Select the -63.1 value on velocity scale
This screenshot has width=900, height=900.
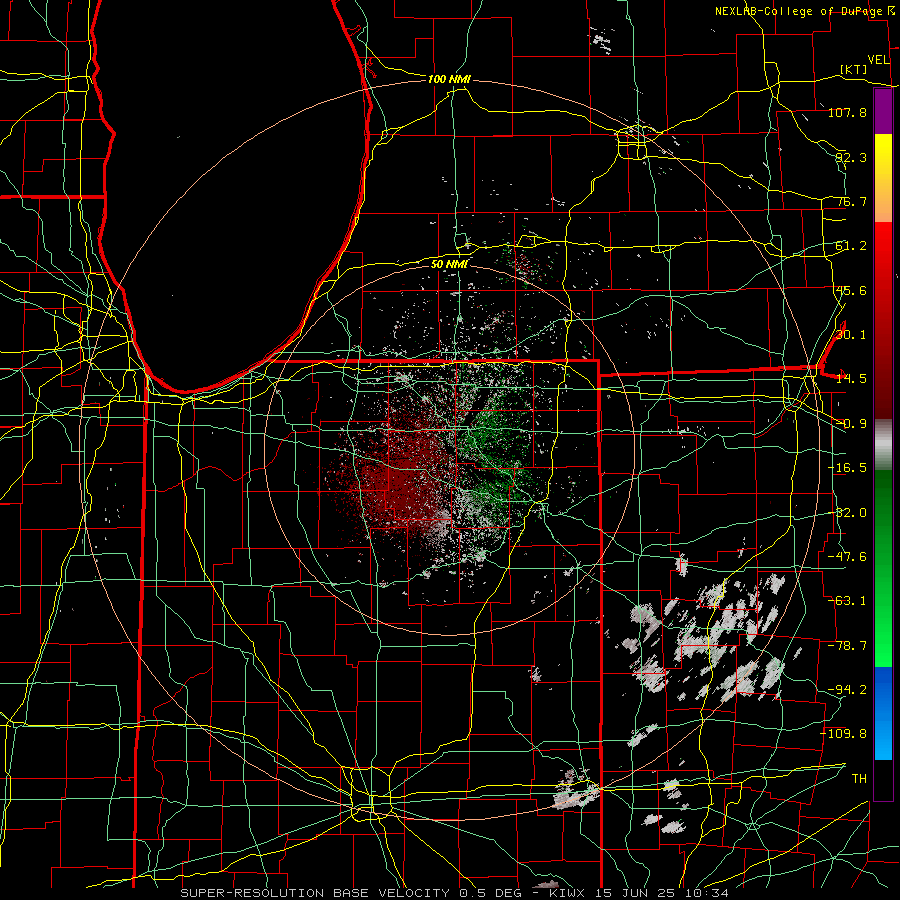click(847, 601)
